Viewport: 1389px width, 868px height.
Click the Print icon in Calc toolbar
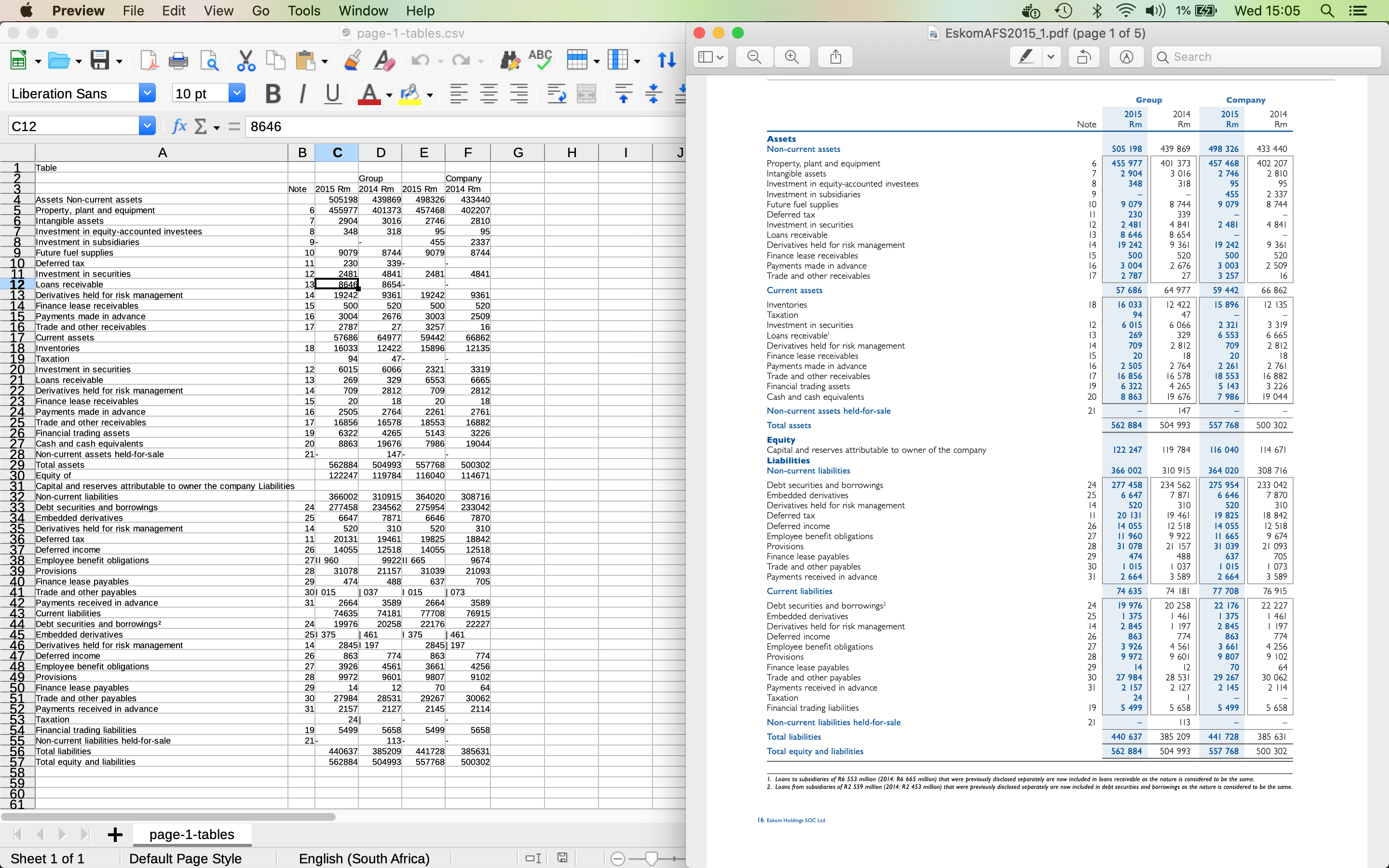tap(178, 60)
